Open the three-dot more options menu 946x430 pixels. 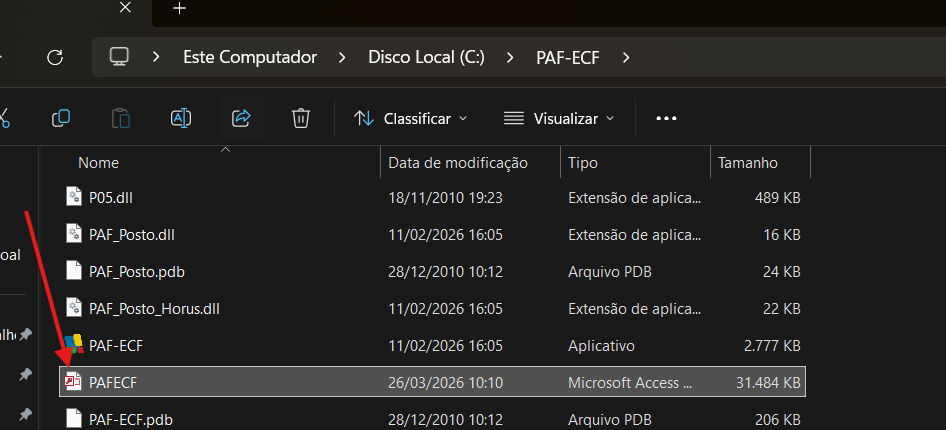(666, 118)
